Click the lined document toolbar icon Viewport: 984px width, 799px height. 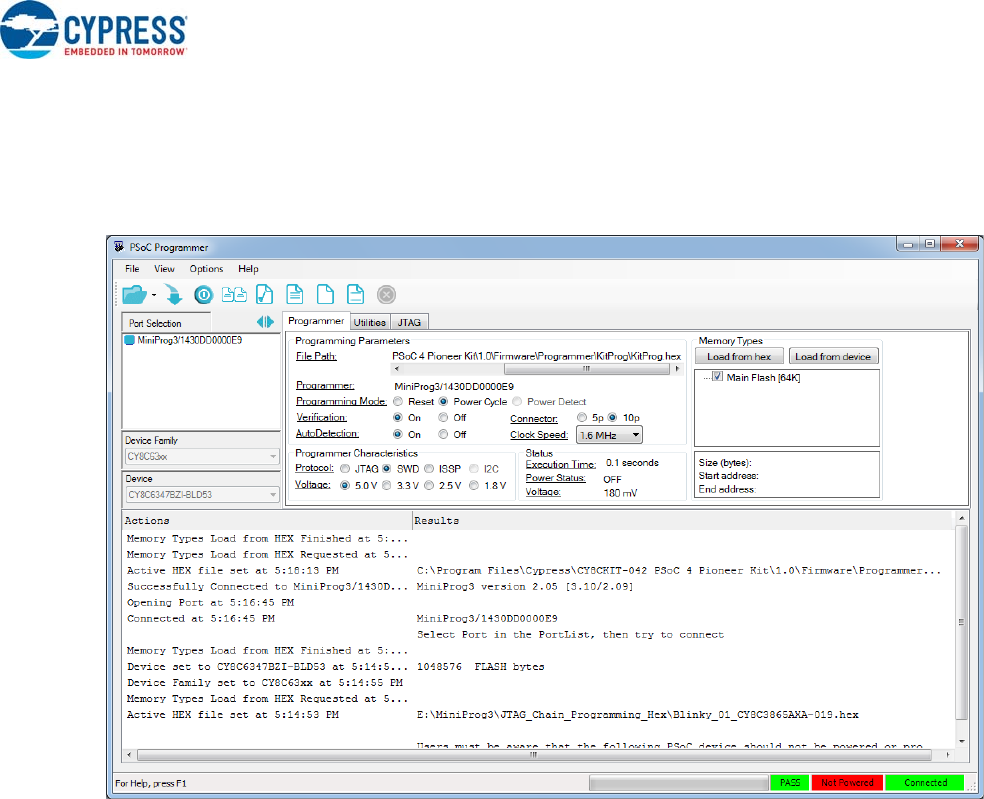pyautogui.click(x=294, y=294)
